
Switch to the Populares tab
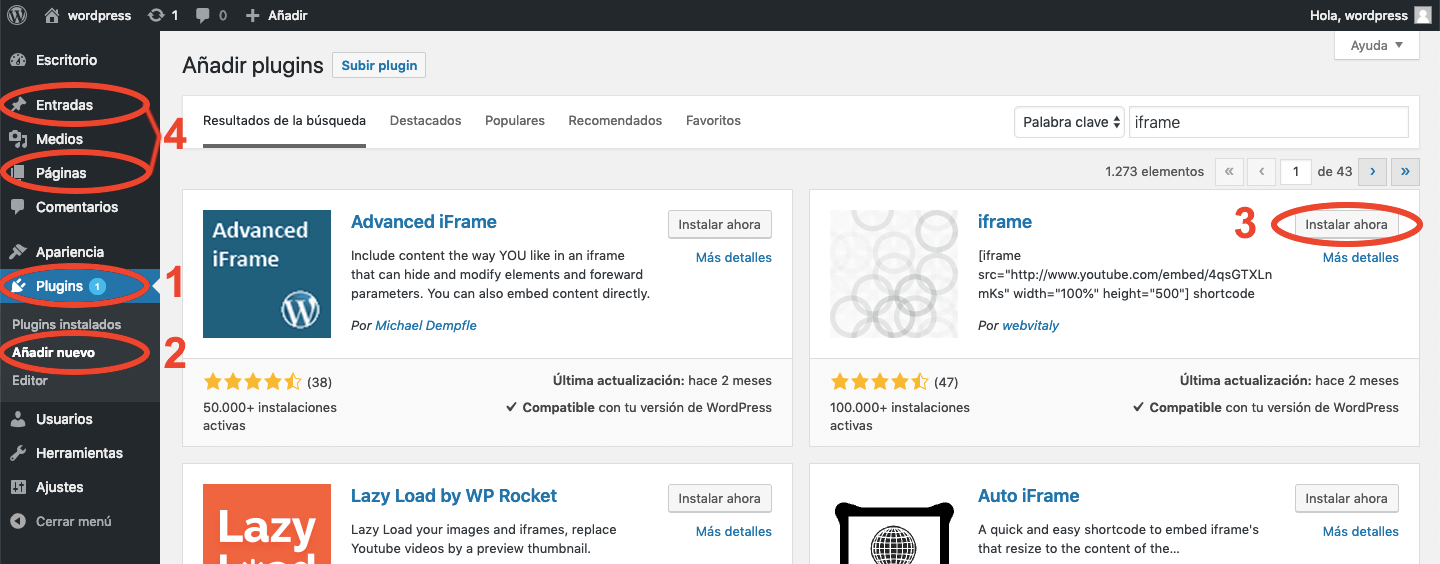click(x=515, y=121)
